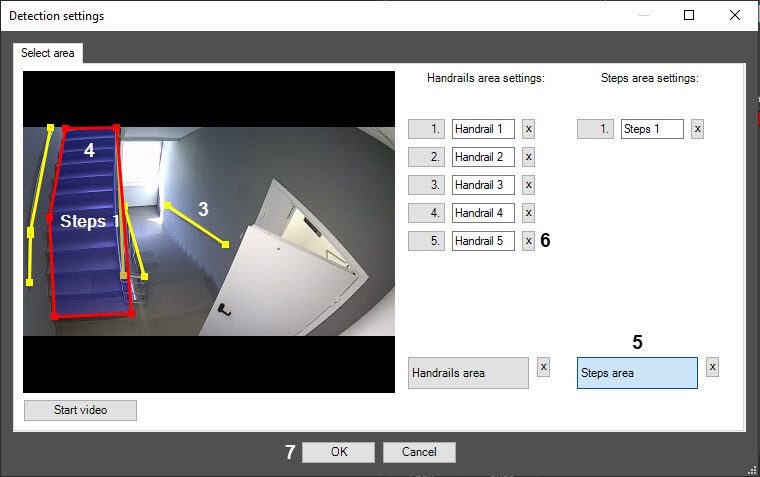Click the Handrails area button
Screen dimensions: 760x477
pos(468,373)
